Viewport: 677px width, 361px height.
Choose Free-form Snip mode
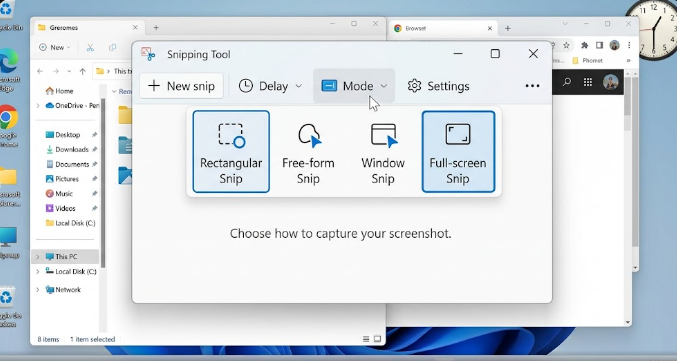308,151
